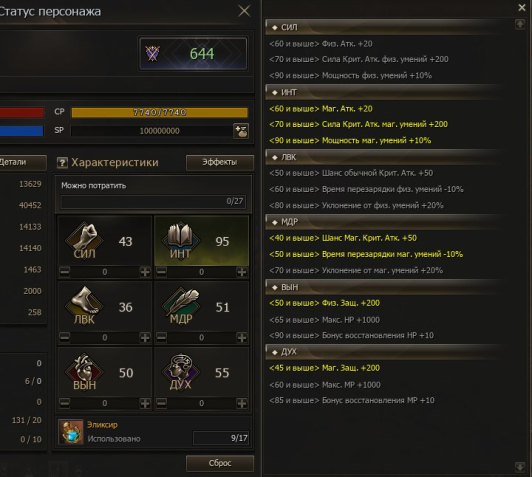Collapse the СИЛ bonus section header
Image resolution: width=532 pixels, height=477 pixels.
pos(383,27)
